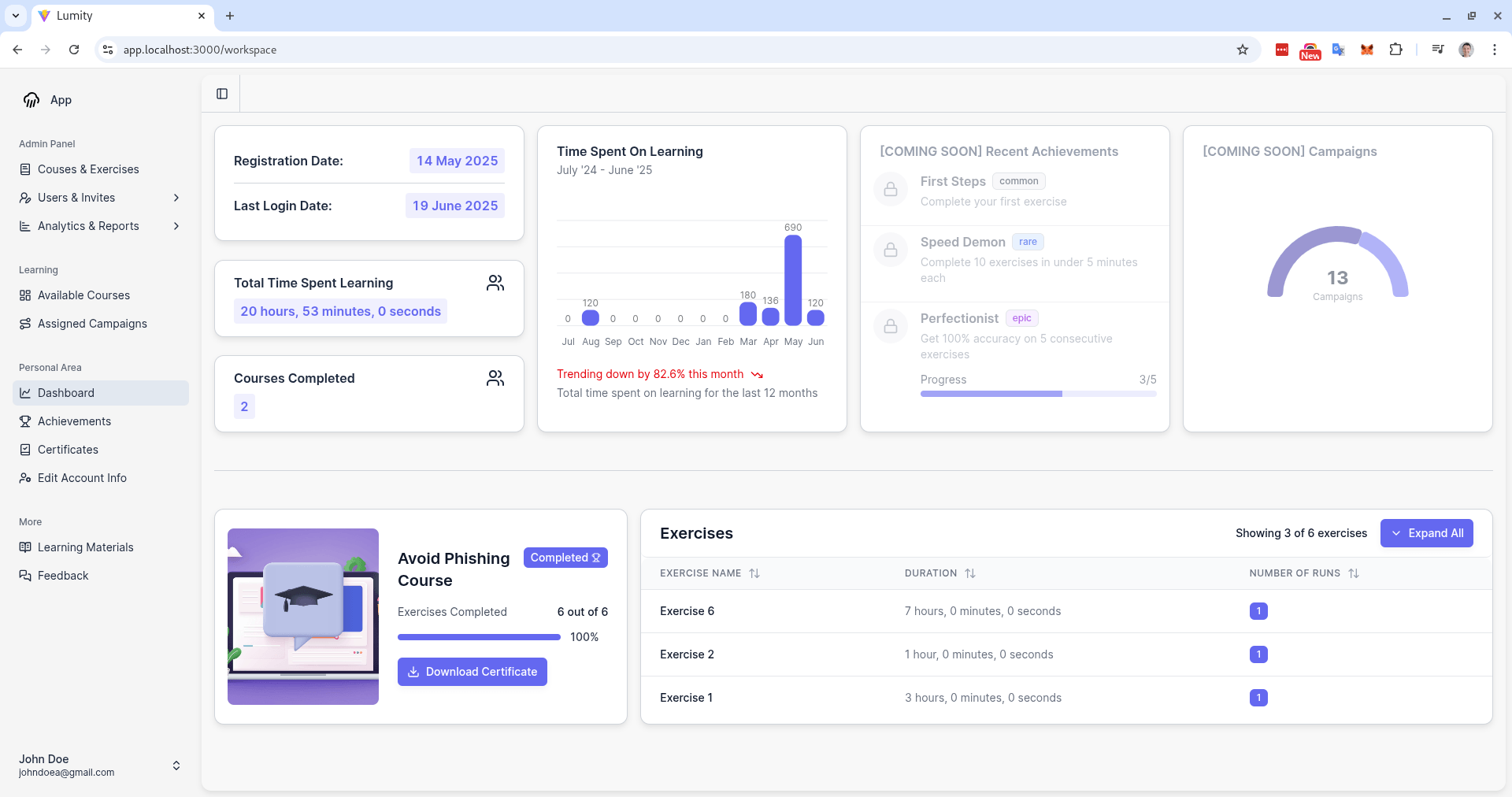
Task: Click the lock icon beside First Steps
Action: click(891, 190)
